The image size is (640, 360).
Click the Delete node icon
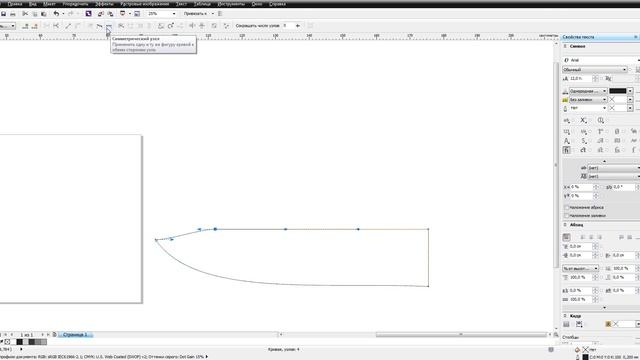click(35, 26)
